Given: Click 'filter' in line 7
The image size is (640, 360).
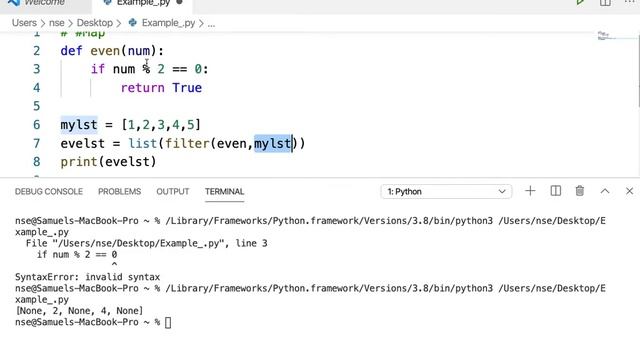Looking at the screenshot, I should pyautogui.click(x=187, y=144).
